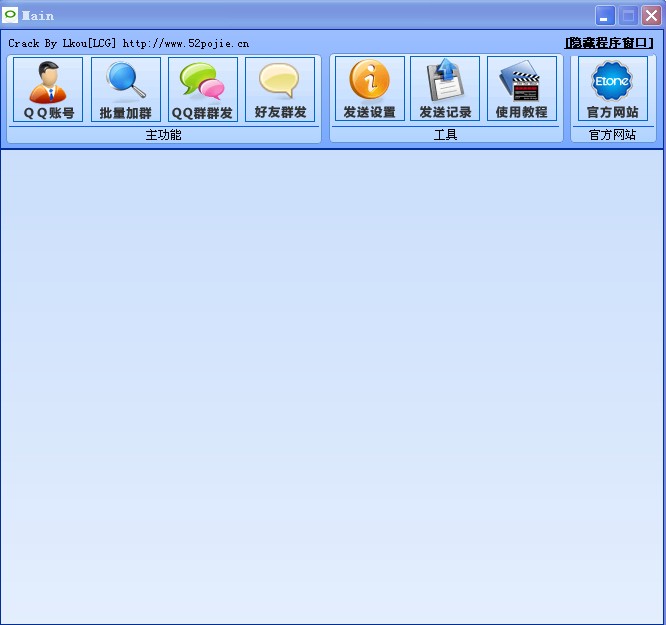666x625 pixels.
Task: Click the 工具 group label
Action: (445, 135)
